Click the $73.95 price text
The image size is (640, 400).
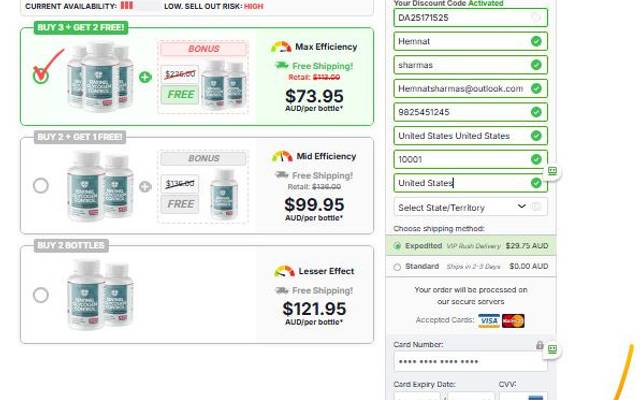click(314, 96)
